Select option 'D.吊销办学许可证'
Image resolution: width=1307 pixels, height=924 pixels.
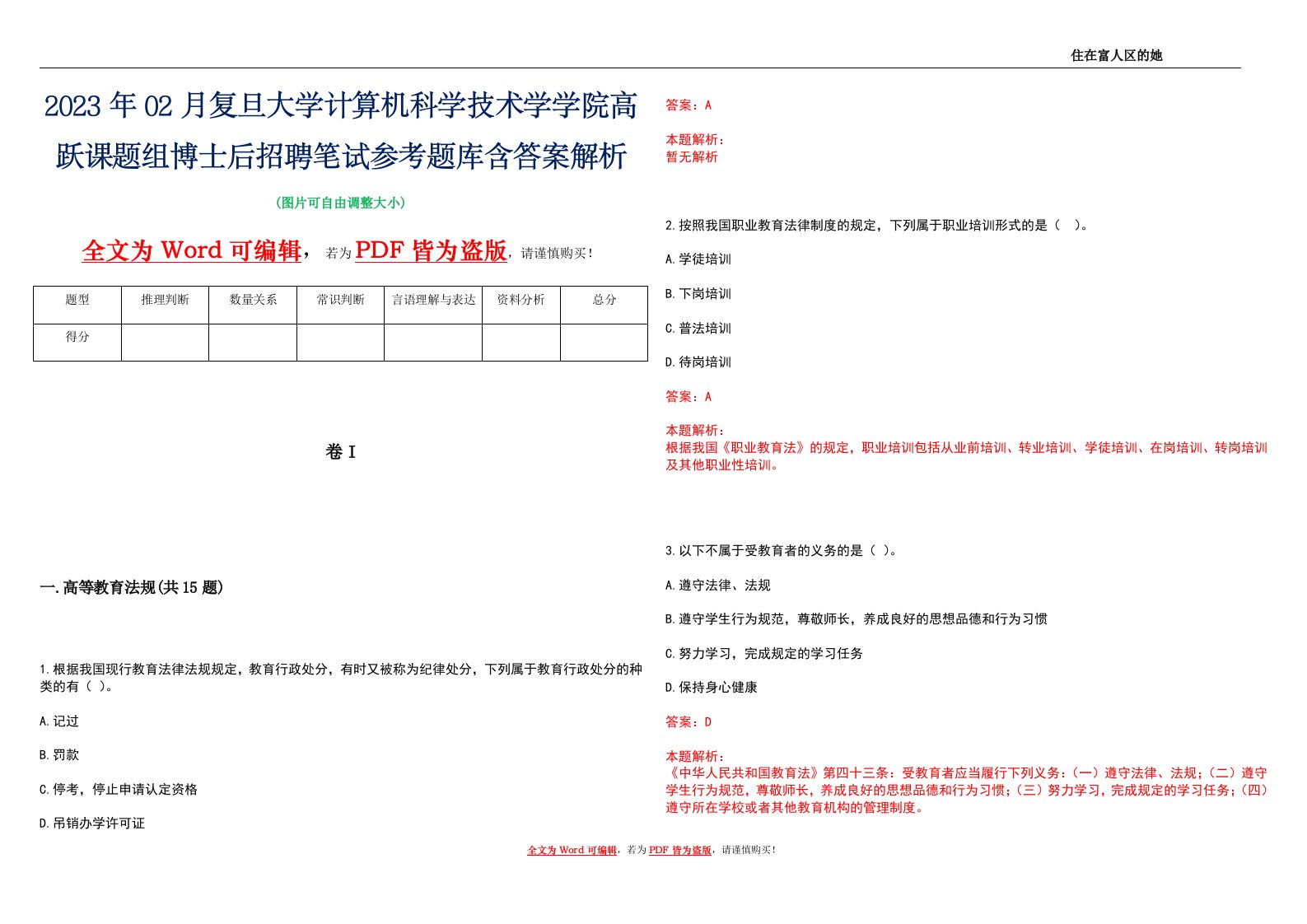[92, 823]
